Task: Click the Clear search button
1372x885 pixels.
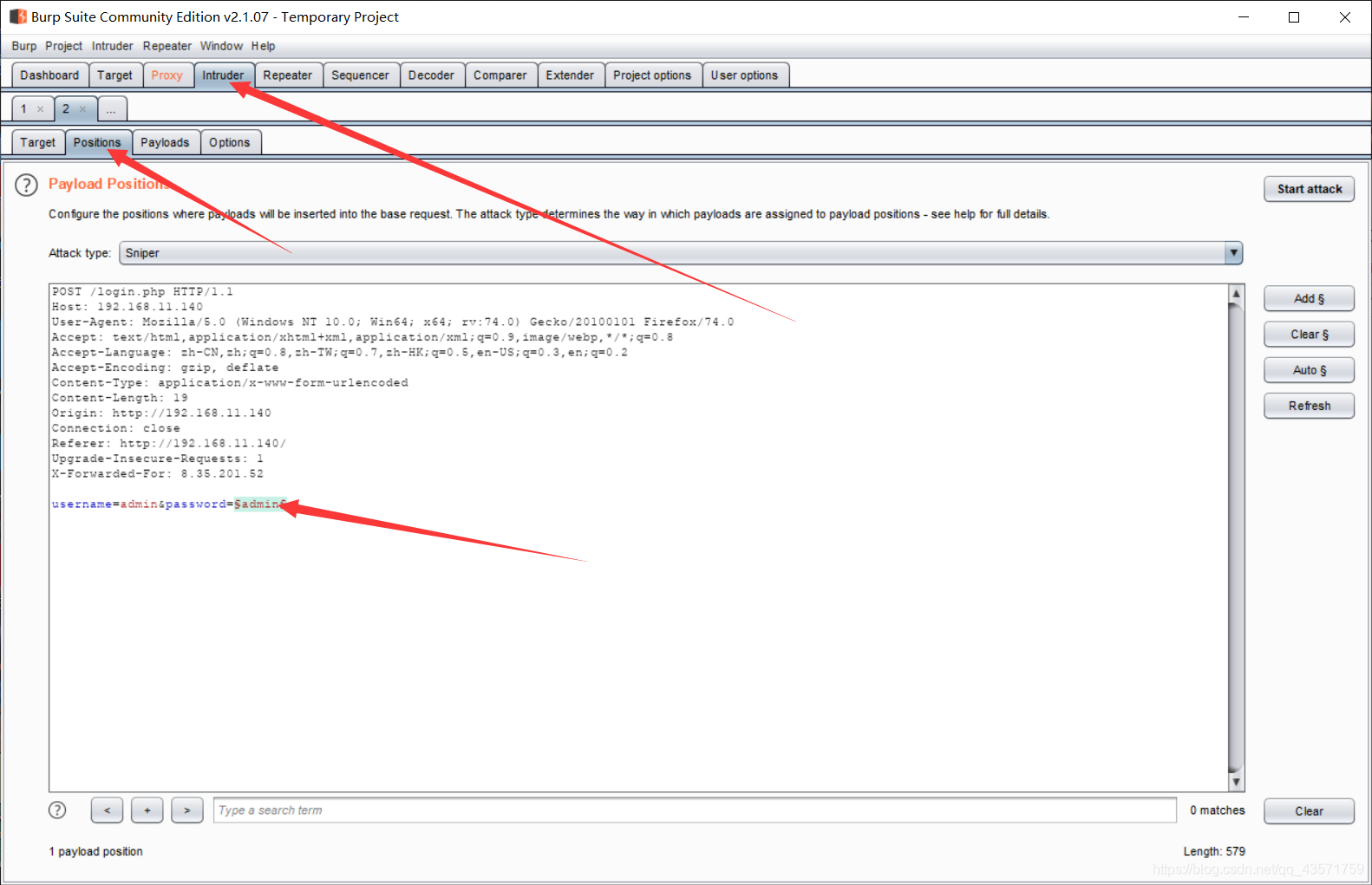Action: (x=1309, y=811)
